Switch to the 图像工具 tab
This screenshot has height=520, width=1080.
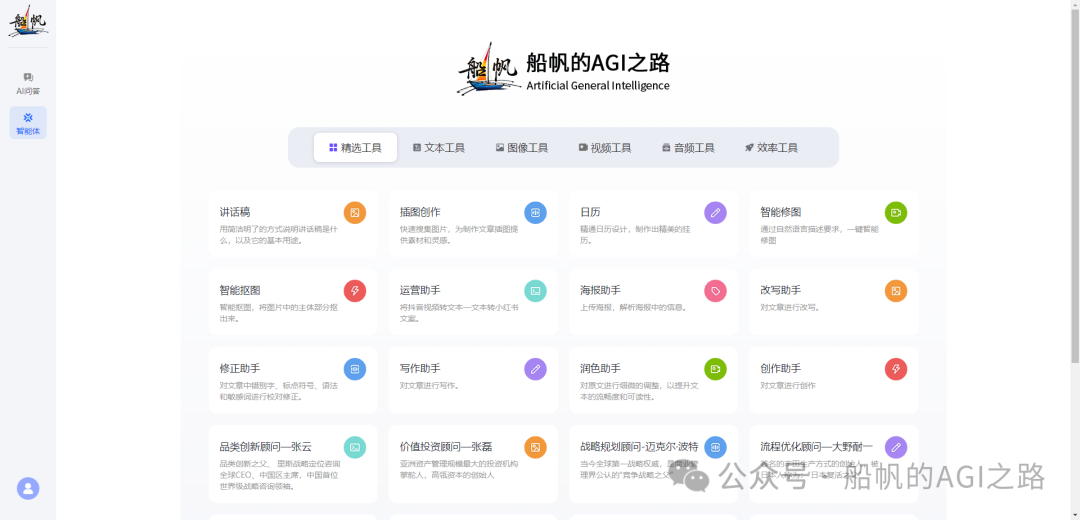522,147
